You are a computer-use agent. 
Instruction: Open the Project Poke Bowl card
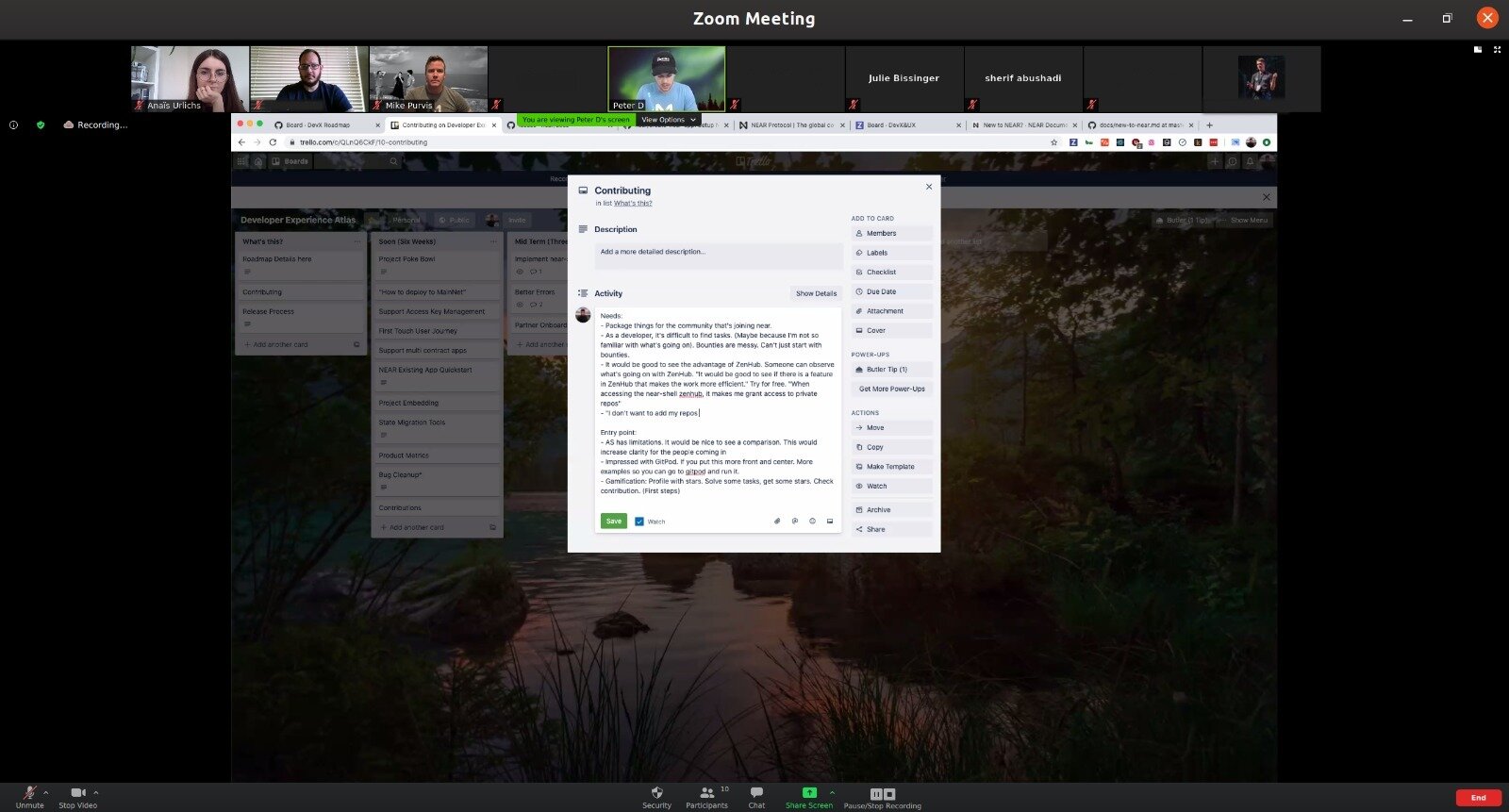tap(437, 265)
